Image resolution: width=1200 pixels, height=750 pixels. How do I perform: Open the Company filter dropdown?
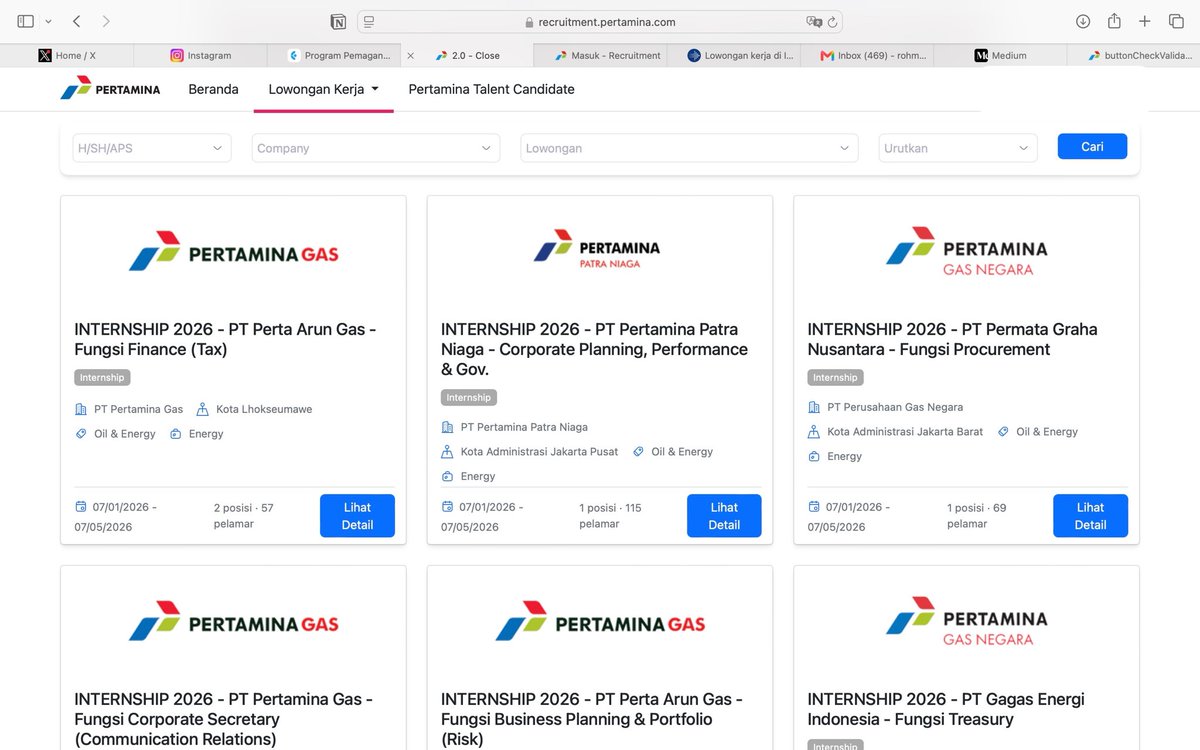[x=375, y=148]
